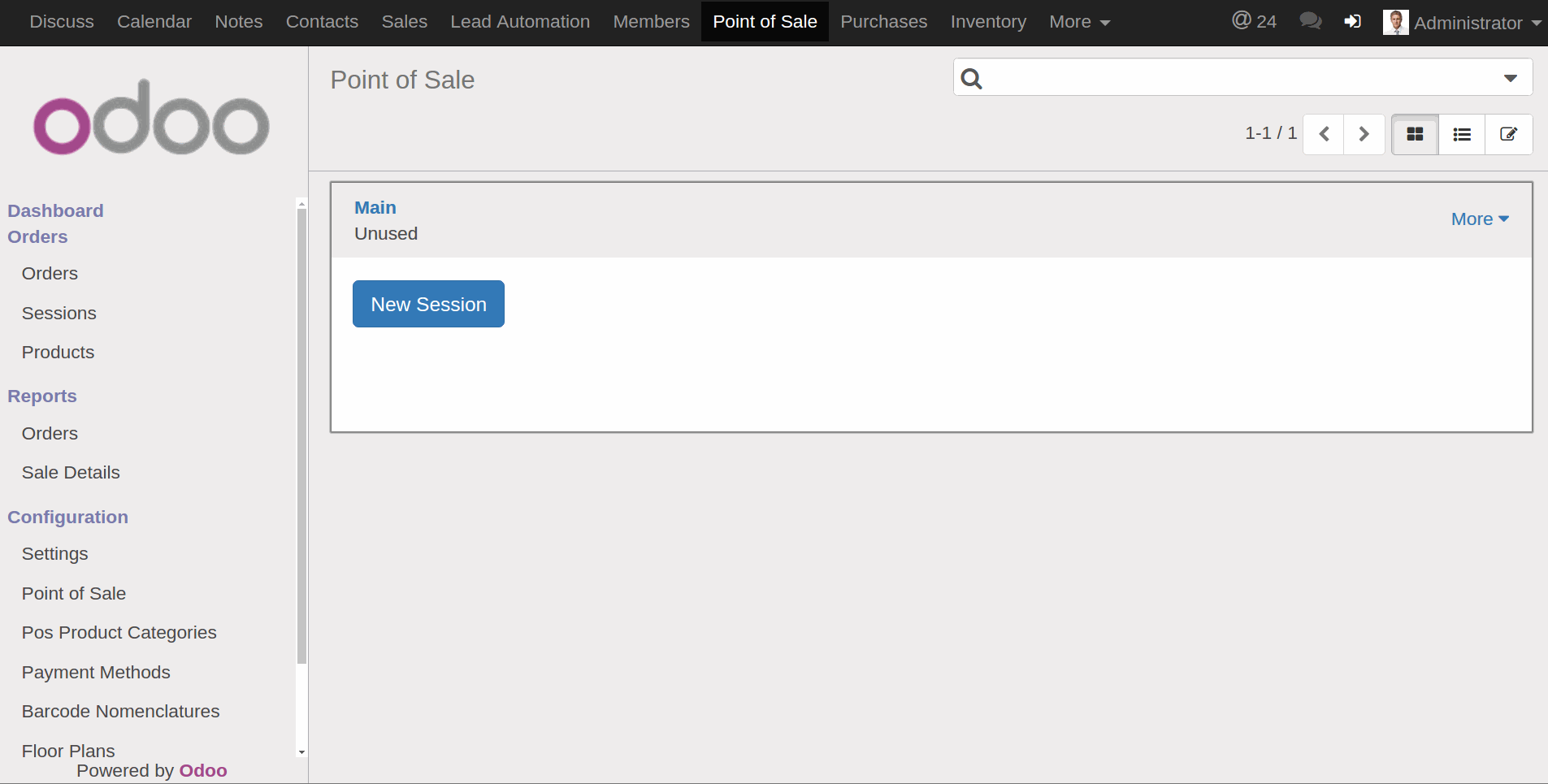
Task: Click the sidebar scrollbar down arrow
Action: 301,752
